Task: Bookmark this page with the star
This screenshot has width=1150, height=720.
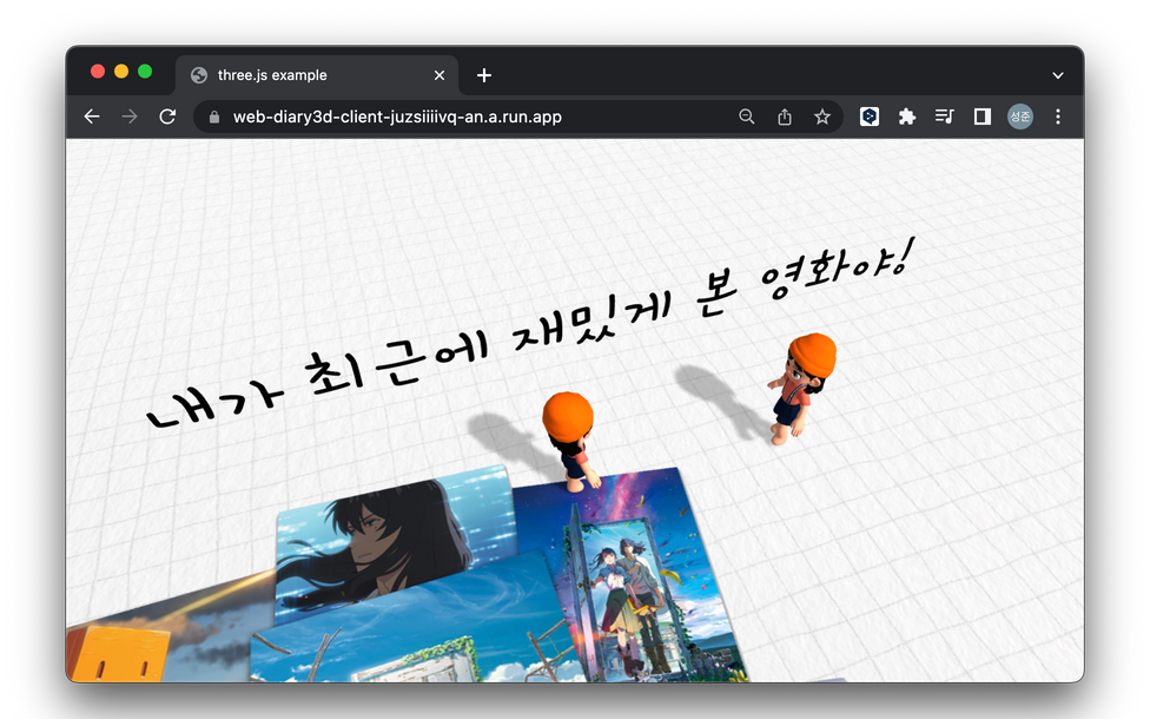Action: tap(822, 117)
